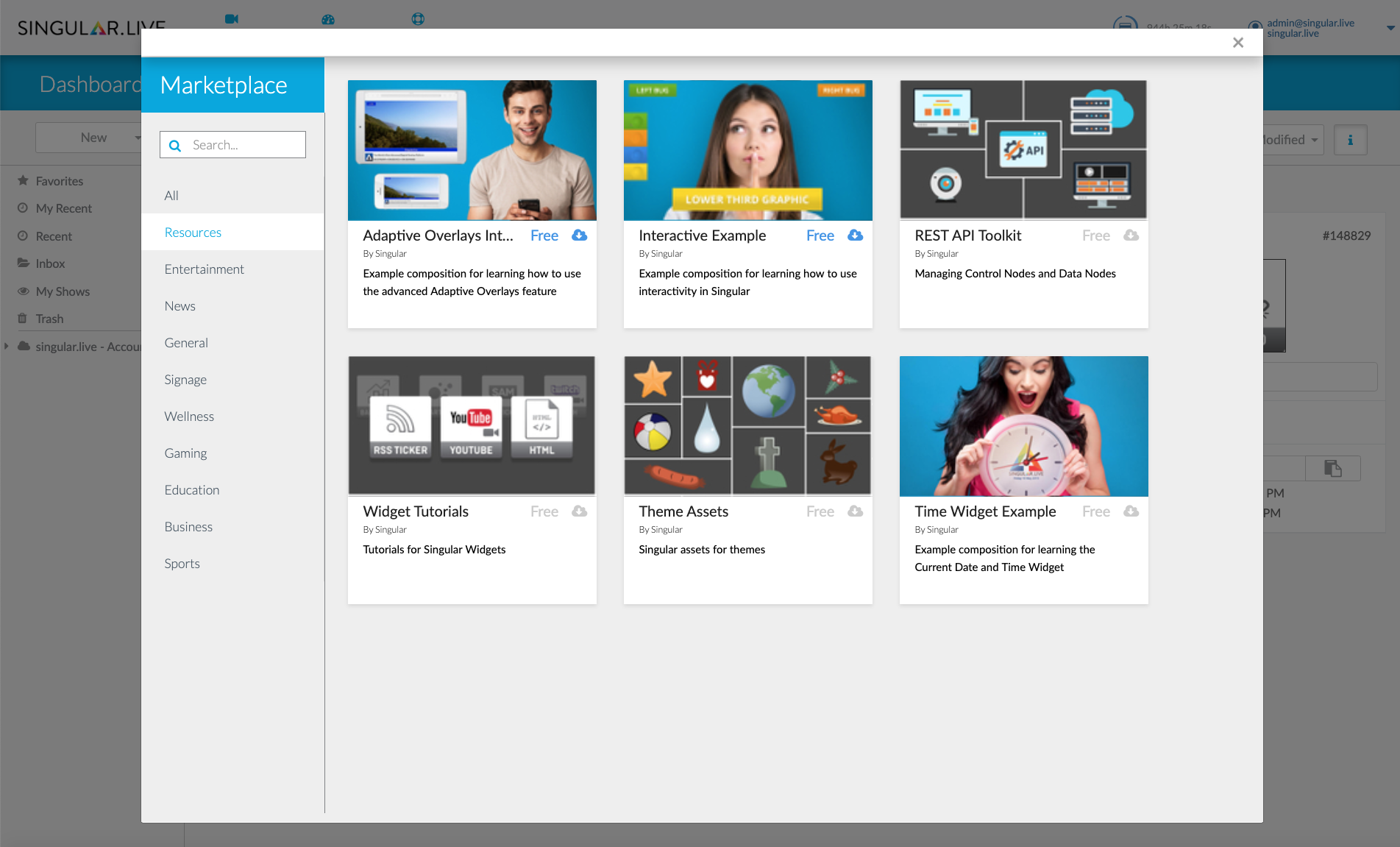The width and height of the screenshot is (1400, 847).
Task: Click the Recent clock icon in sidebar
Action: [x=23, y=235]
